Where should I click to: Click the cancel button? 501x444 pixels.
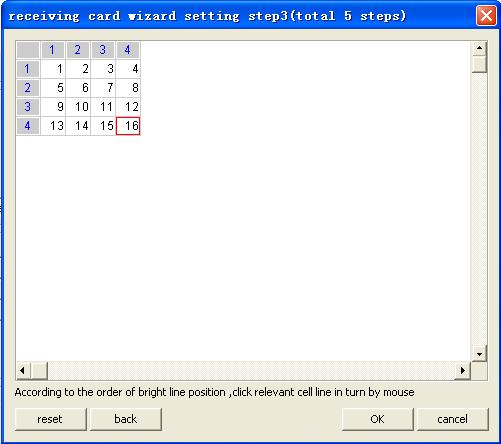[452, 419]
